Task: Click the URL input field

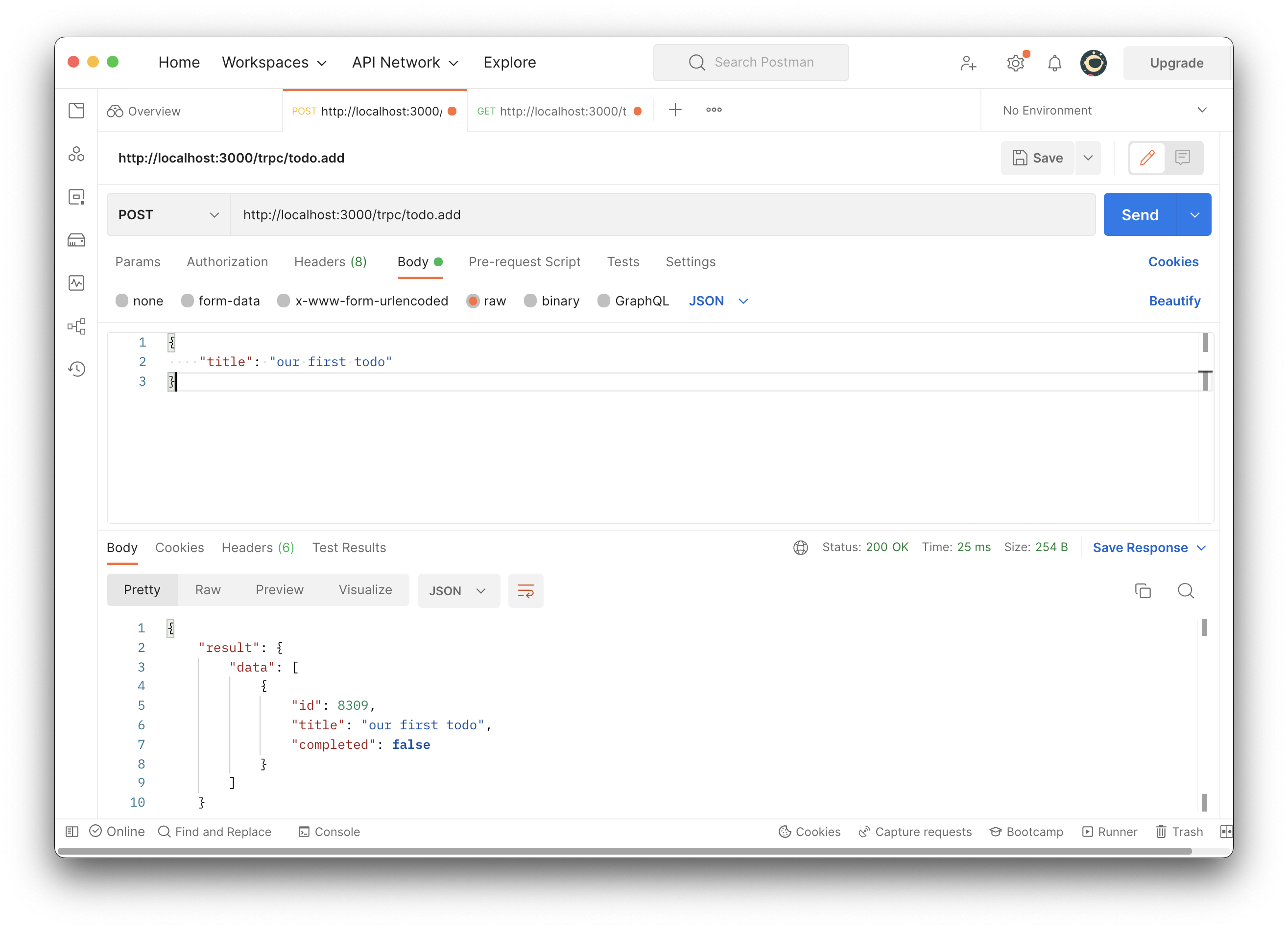Action: point(660,214)
